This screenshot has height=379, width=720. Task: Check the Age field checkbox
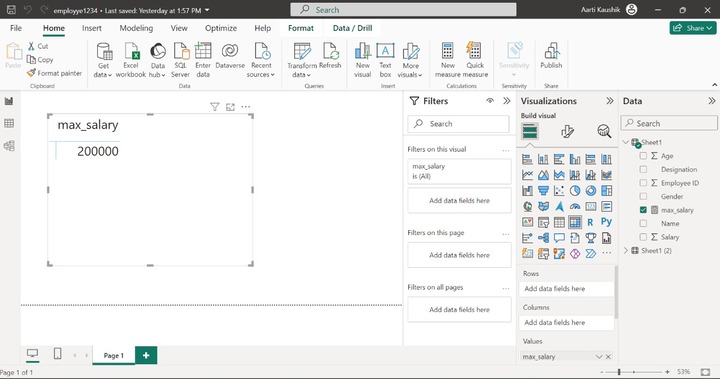tap(643, 156)
